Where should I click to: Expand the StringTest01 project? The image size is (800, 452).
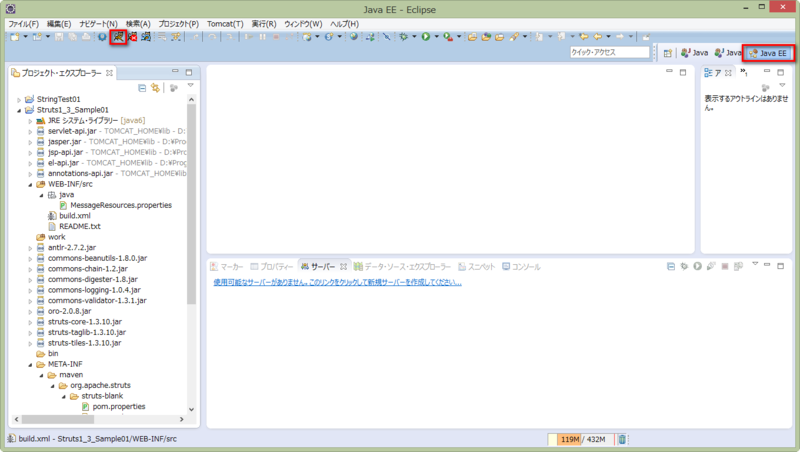pyautogui.click(x=19, y=99)
